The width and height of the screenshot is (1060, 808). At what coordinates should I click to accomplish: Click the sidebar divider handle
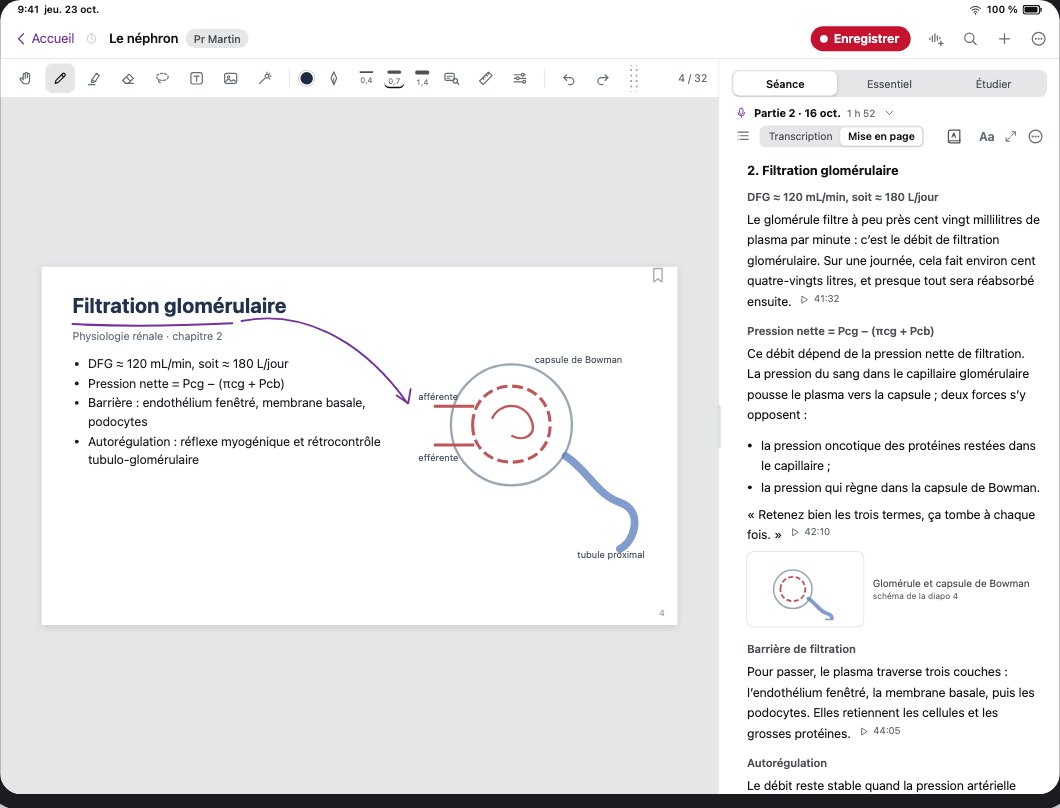pyautogui.click(x=719, y=427)
